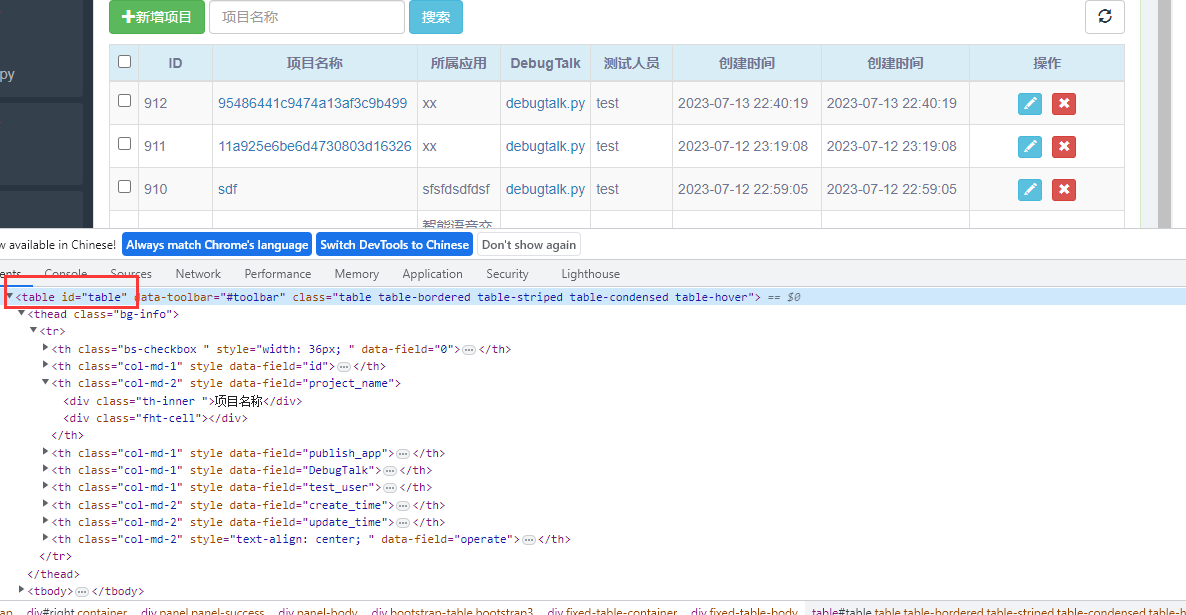This screenshot has width=1186, height=615.
Task: Open project link 11a925e6be6d4730803d16326
Action: (x=314, y=145)
